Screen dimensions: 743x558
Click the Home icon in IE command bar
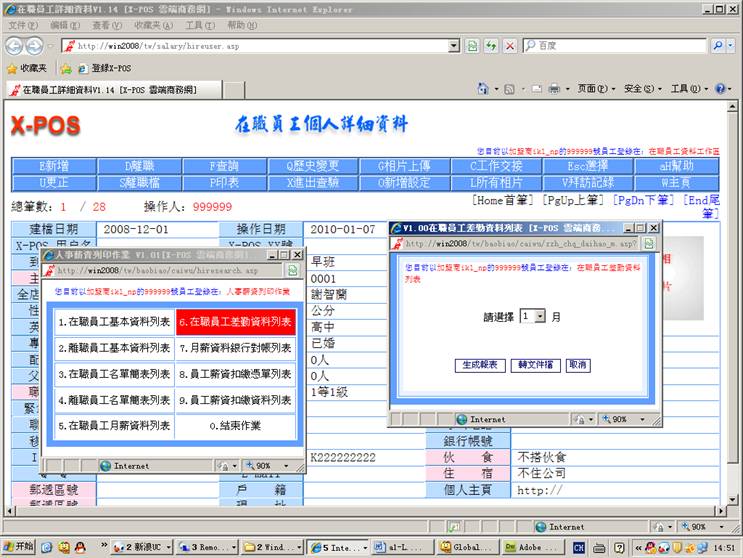484,89
